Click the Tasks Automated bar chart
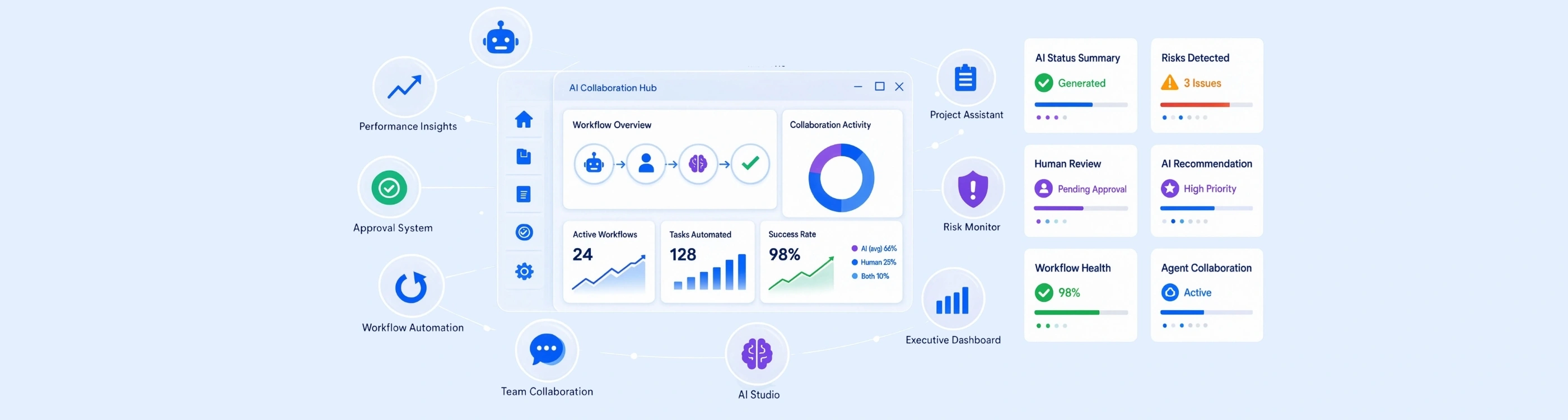This screenshot has height=420, width=1568. (710, 272)
